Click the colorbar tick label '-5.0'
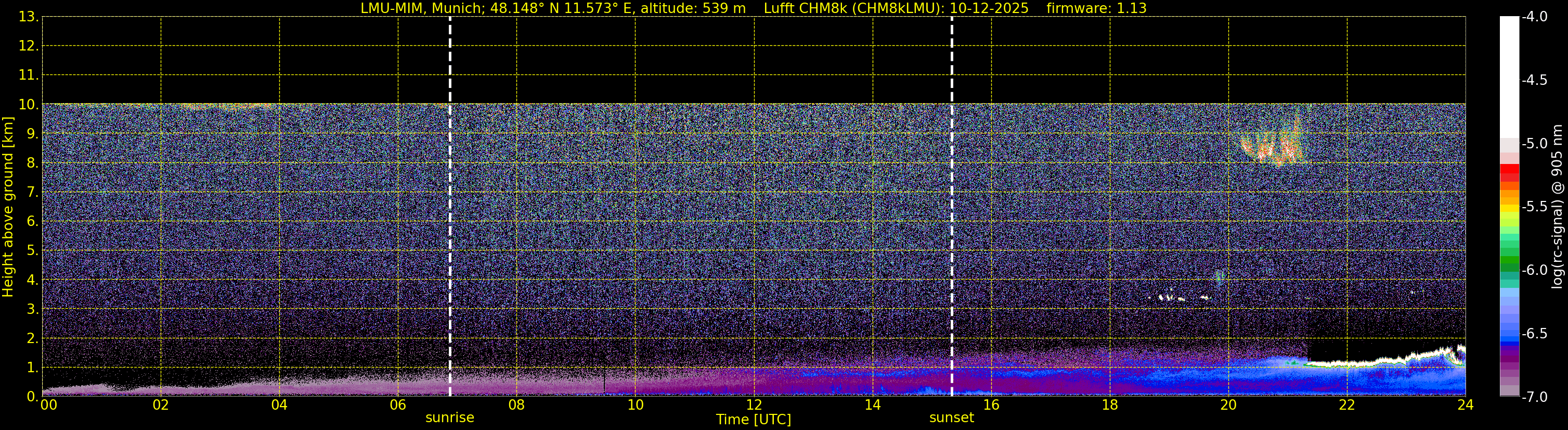1568x430 pixels. tap(1534, 143)
